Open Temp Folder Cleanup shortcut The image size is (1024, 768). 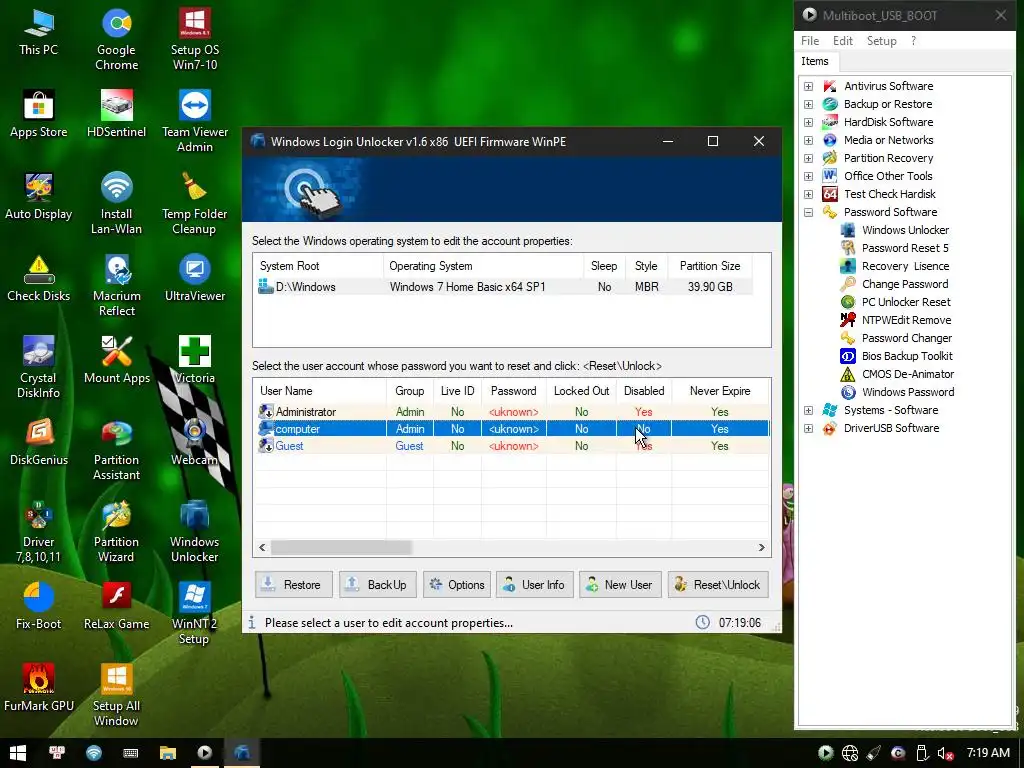(195, 204)
